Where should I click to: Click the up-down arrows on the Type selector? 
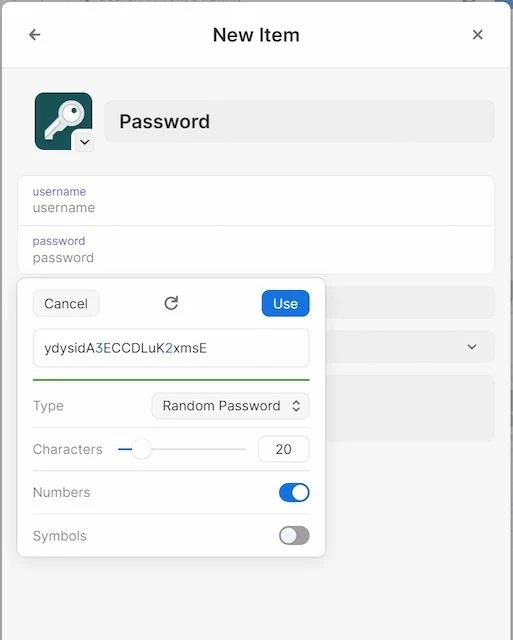tap(296, 406)
